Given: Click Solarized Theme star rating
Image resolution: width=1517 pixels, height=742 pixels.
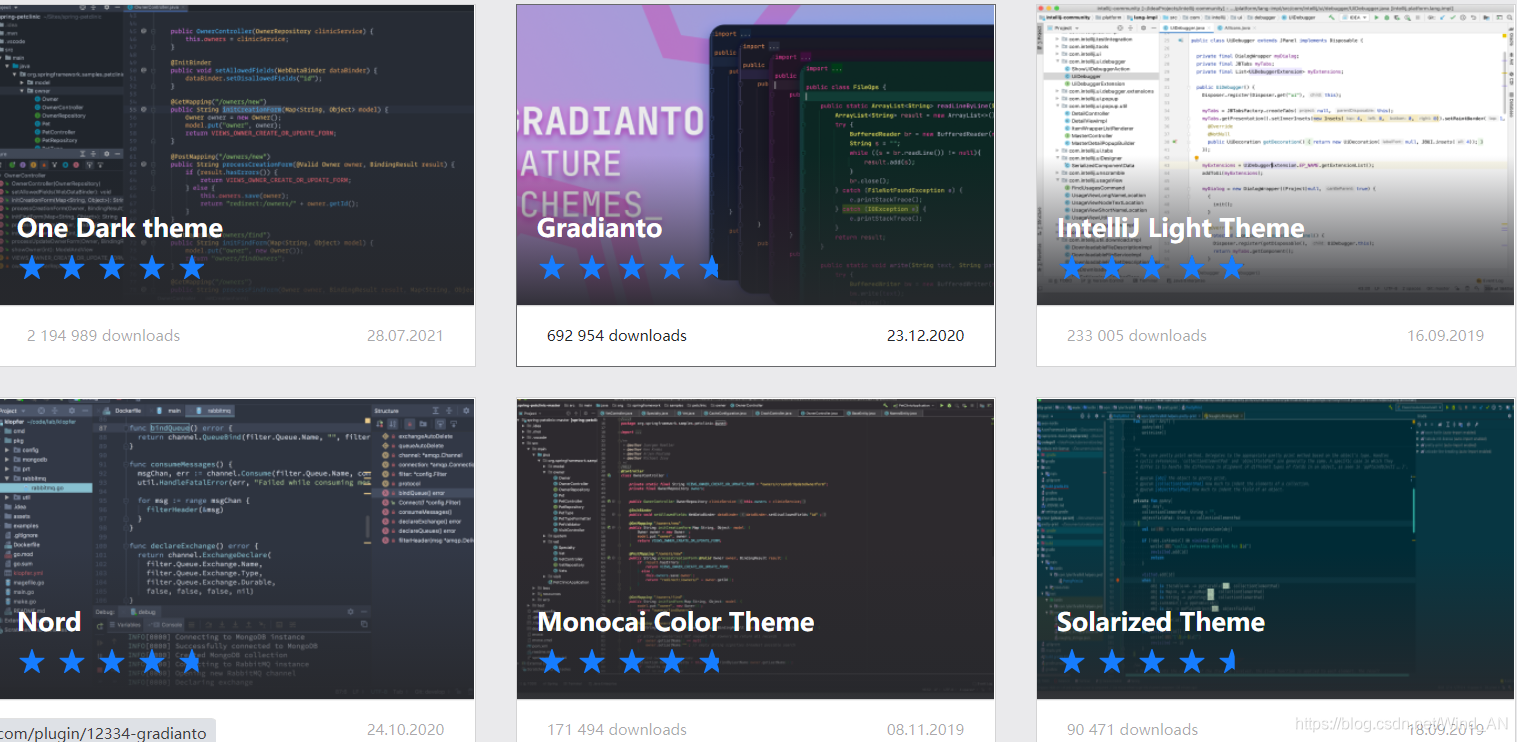Looking at the screenshot, I should tap(1148, 662).
